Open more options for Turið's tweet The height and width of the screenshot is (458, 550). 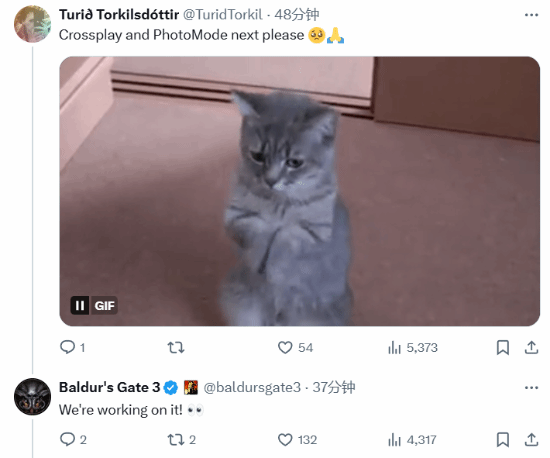point(531,15)
